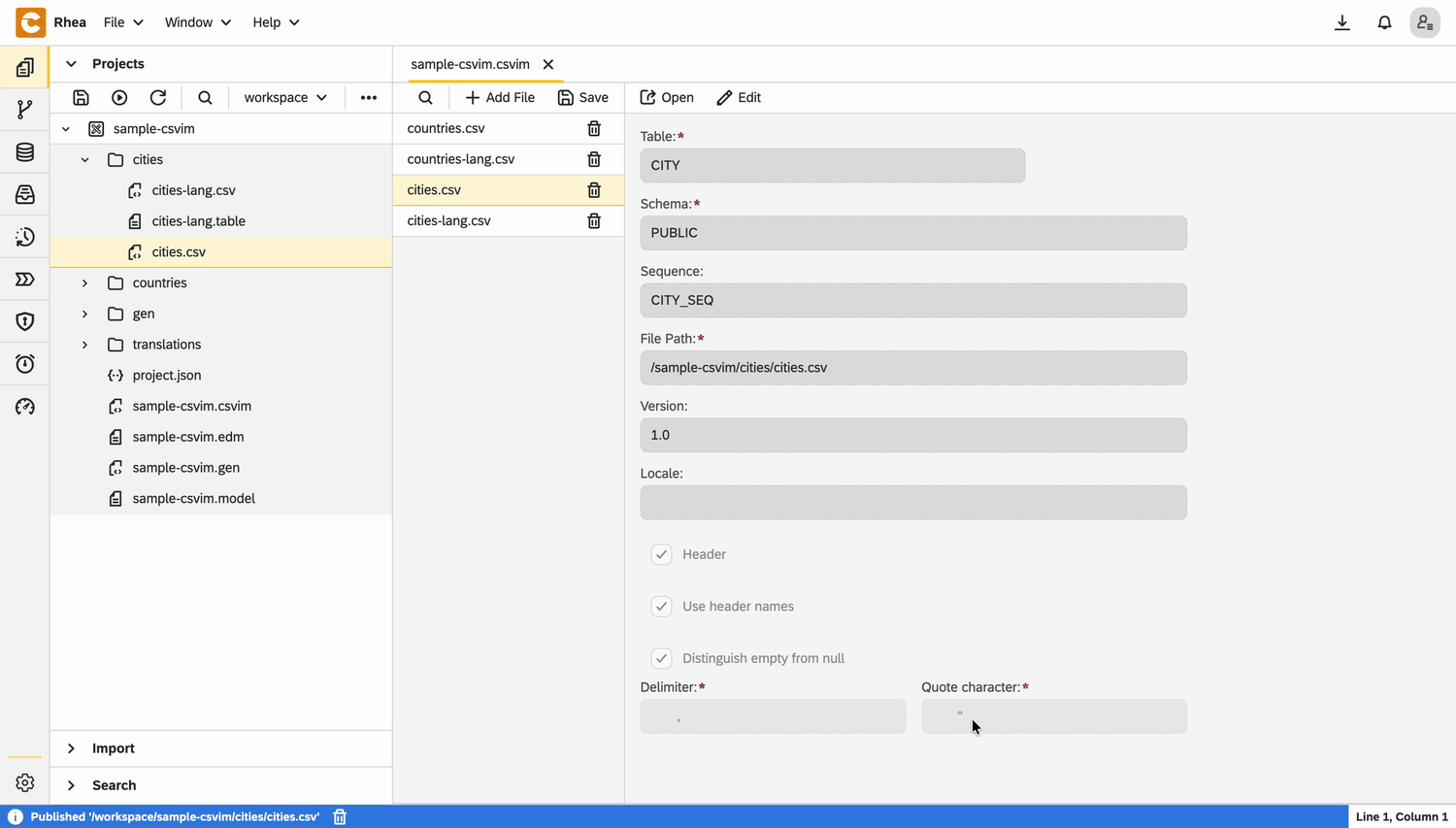Search within the Projects panel

(205, 97)
